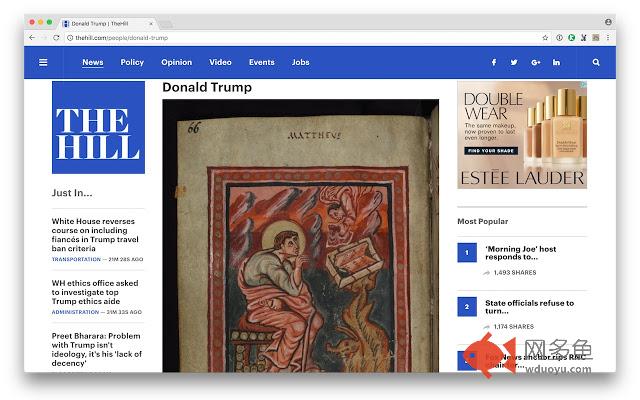
Task: Open the Administration category link
Action: [x=76, y=312]
